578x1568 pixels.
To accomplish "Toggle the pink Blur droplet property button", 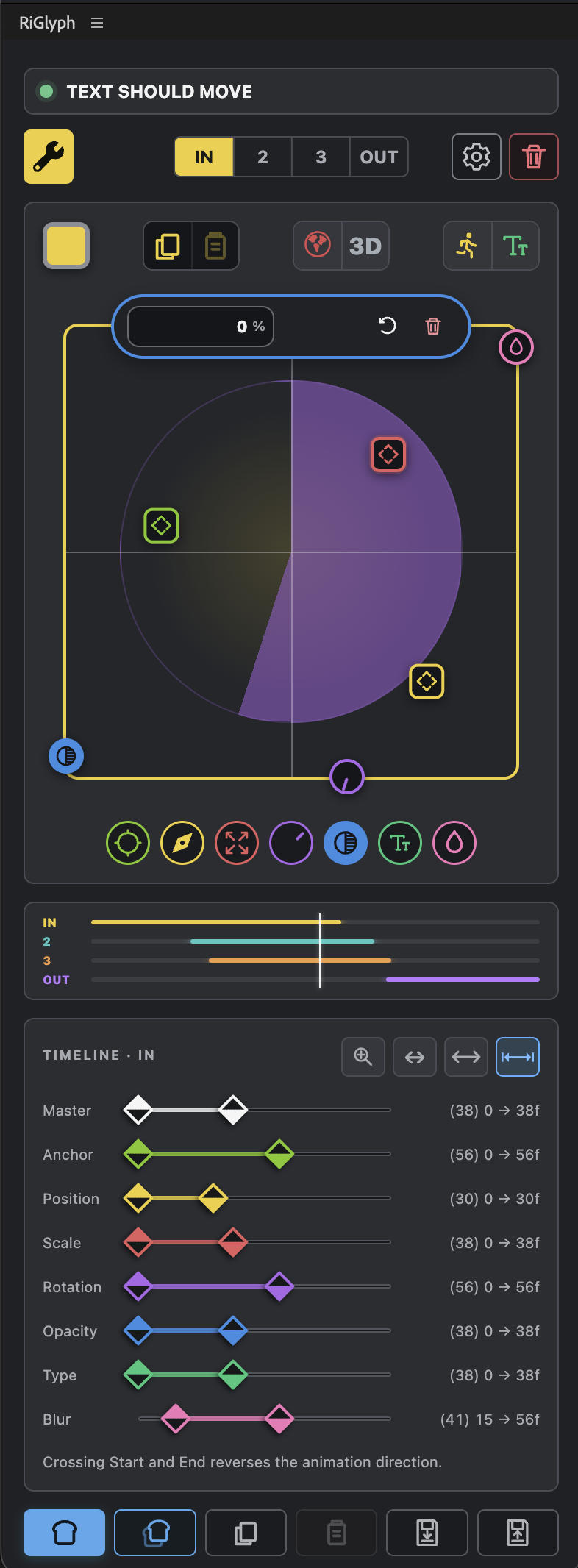I will click(x=454, y=843).
